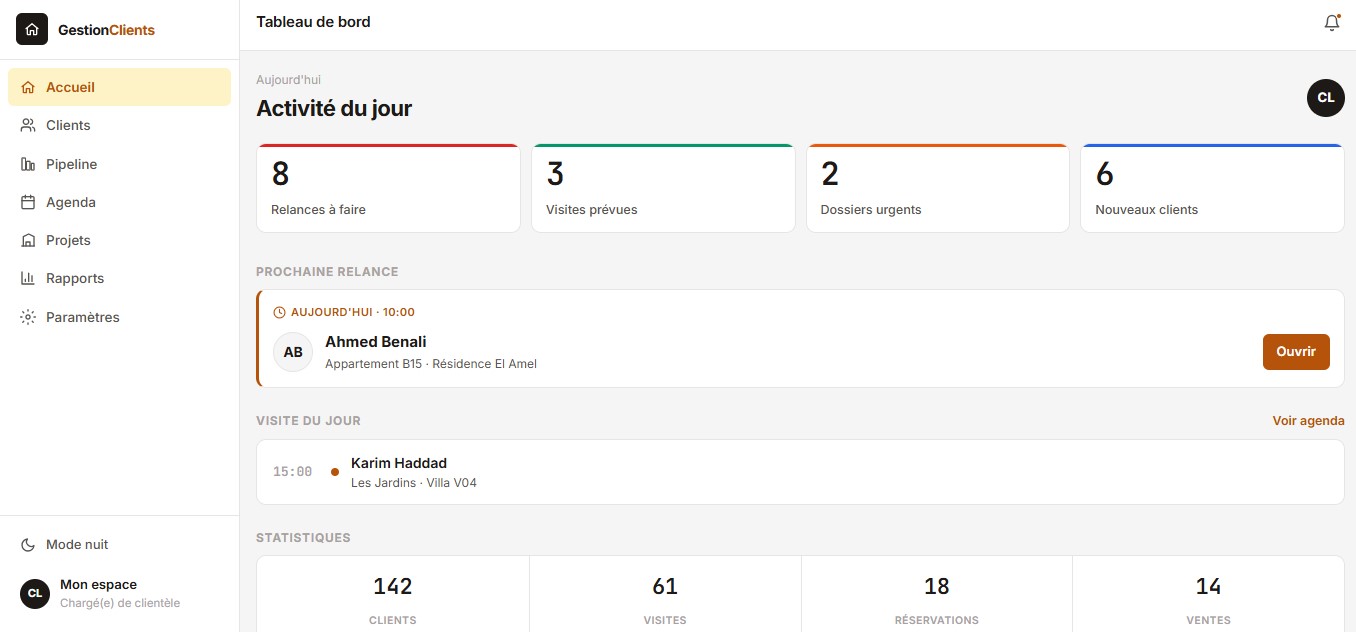Viewport: 1356px width, 632px height.
Task: Click the kanban icon beside Pipeline
Action: (x=28, y=164)
